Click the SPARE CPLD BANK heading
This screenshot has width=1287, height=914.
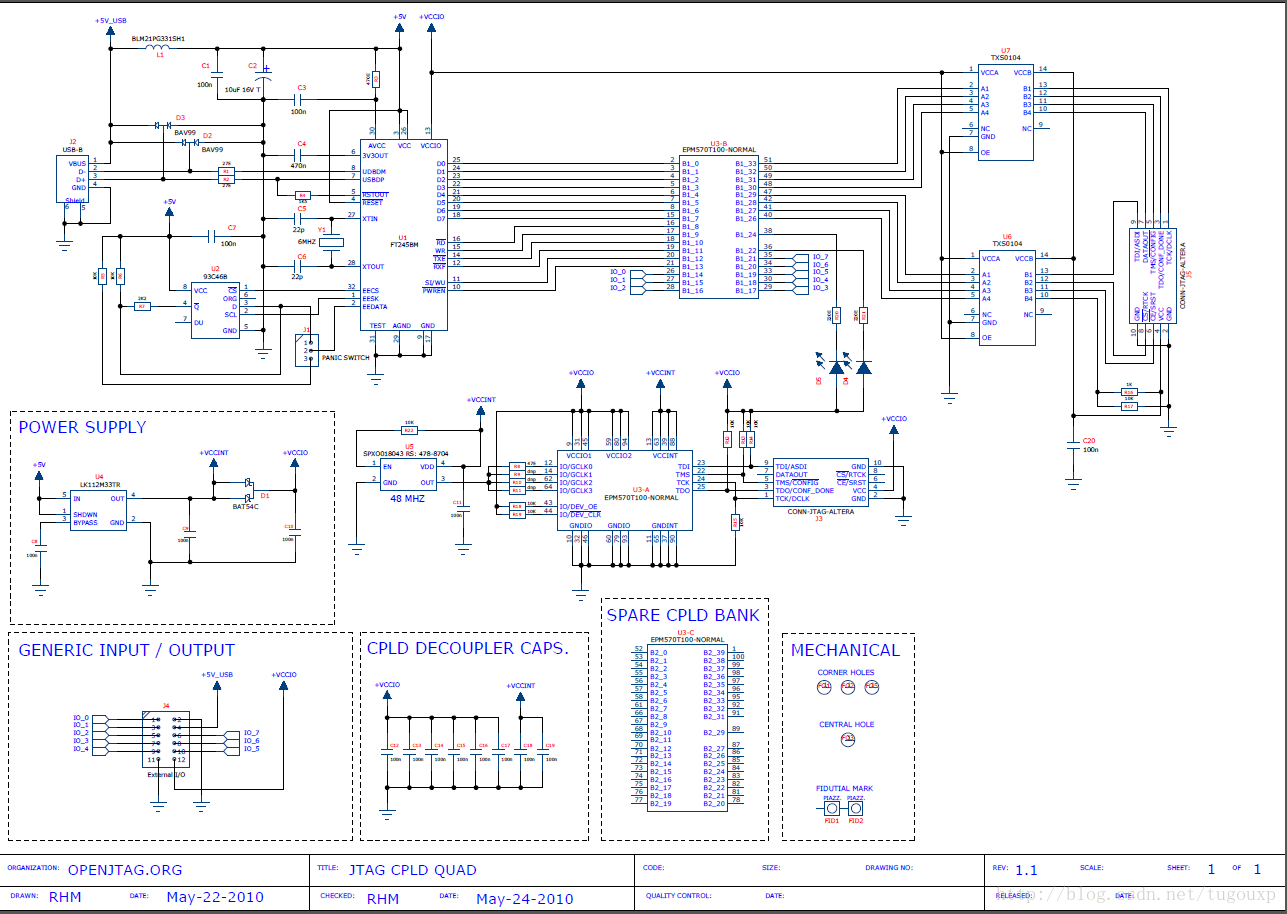point(683,615)
